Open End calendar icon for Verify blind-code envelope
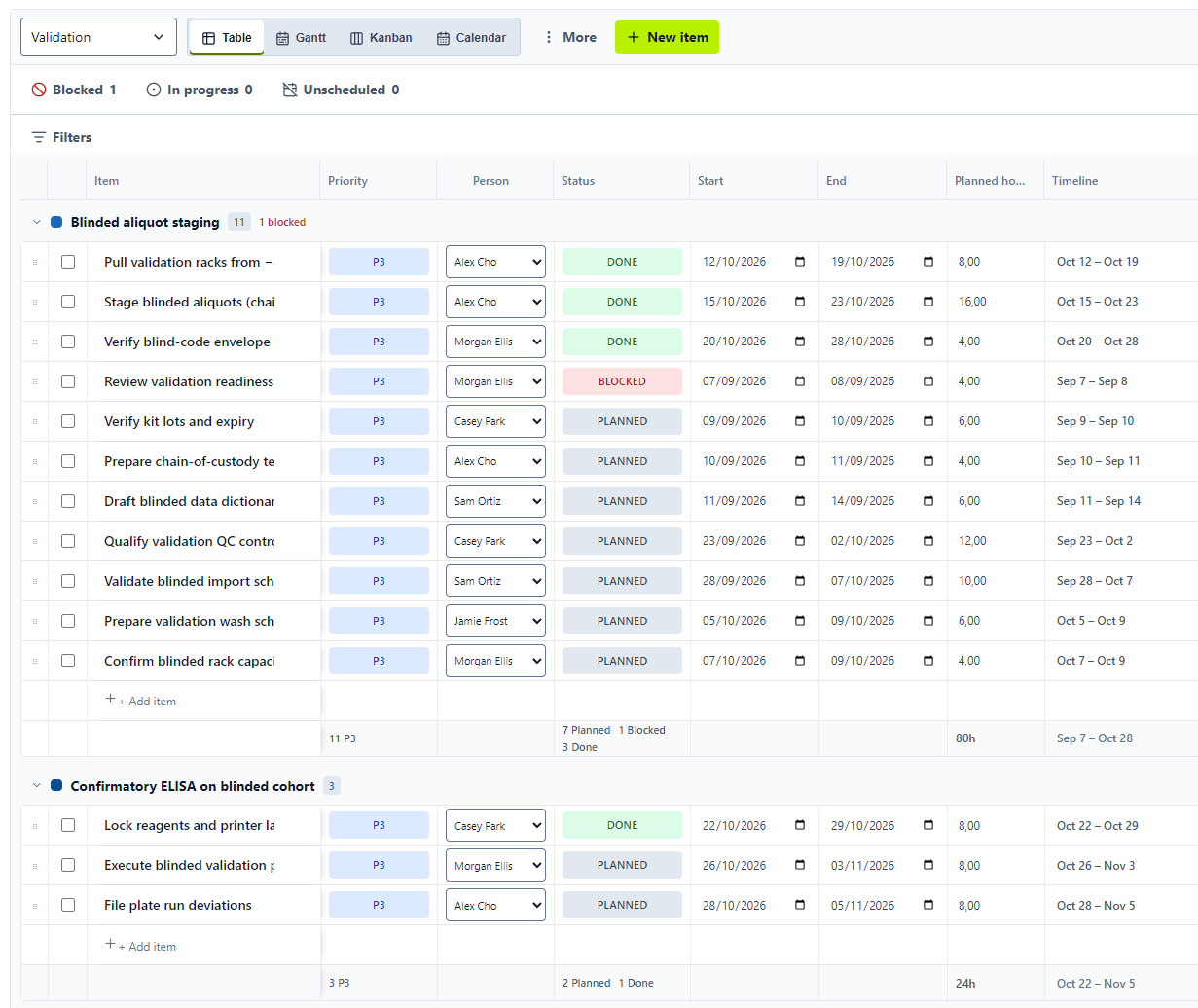1198x1008 pixels. click(928, 342)
